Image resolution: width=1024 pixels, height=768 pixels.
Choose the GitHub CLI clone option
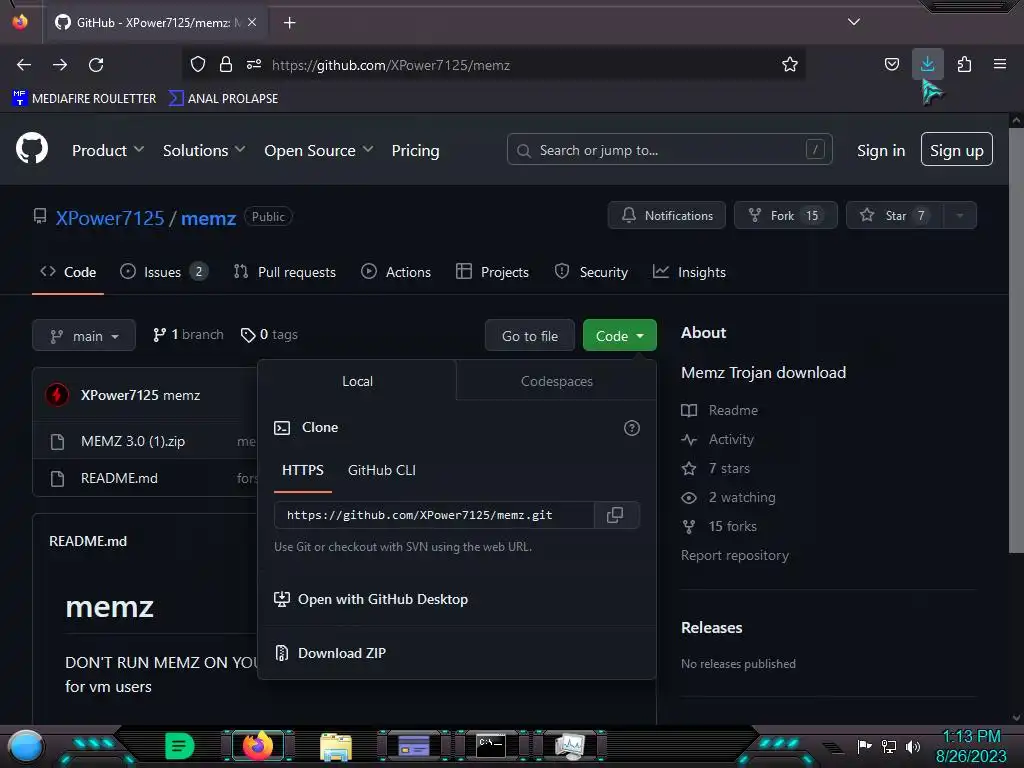tap(381, 470)
